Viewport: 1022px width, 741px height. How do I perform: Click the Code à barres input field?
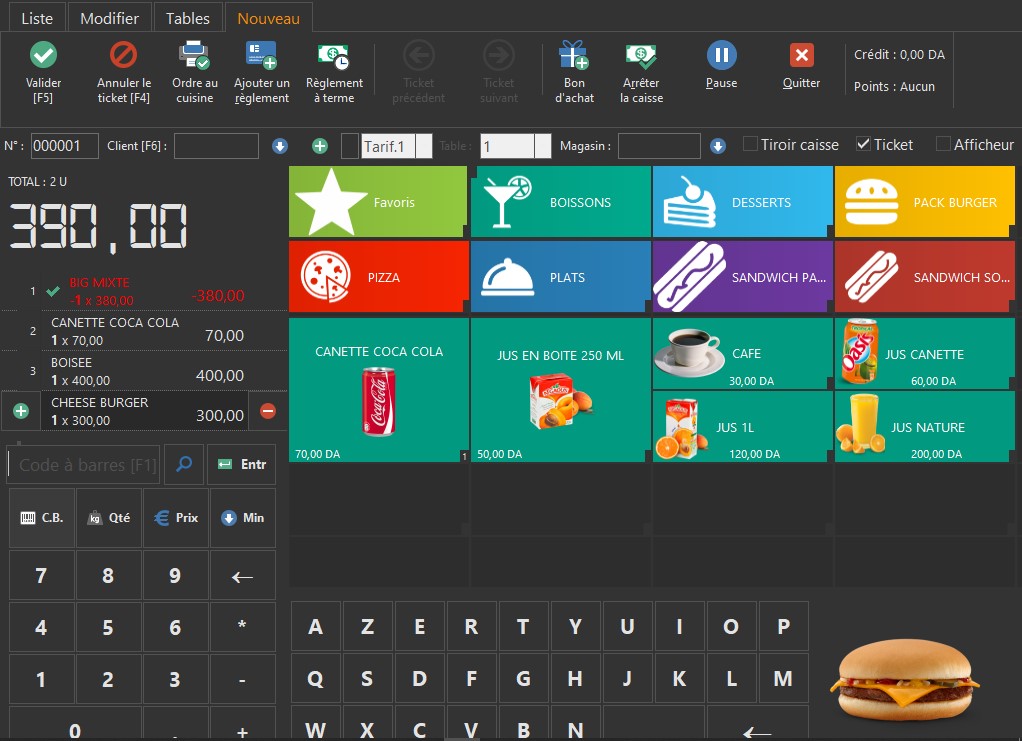[x=85, y=465]
